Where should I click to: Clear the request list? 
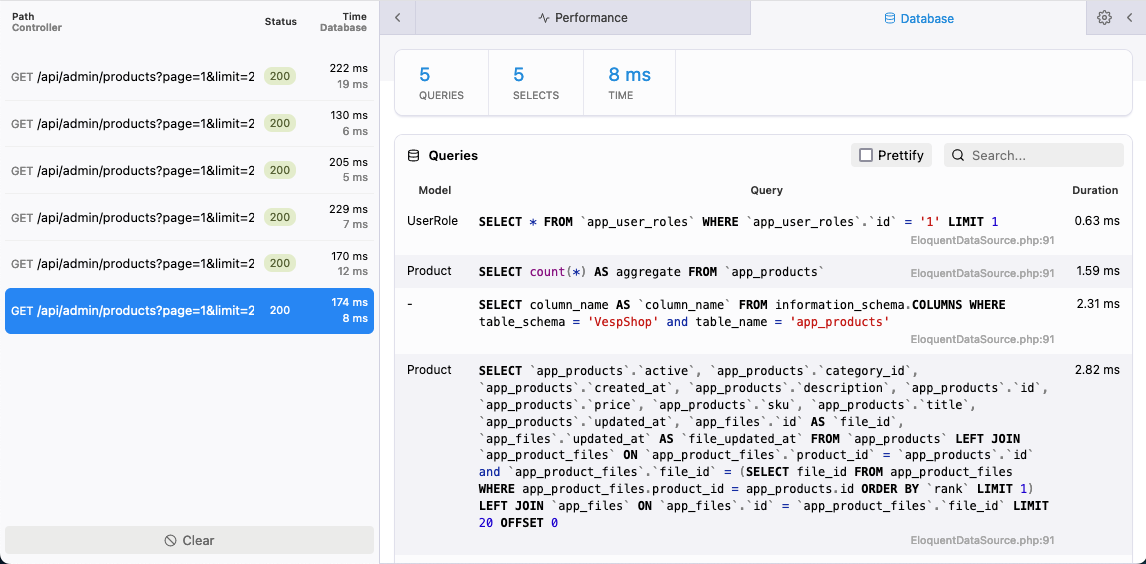coord(189,541)
